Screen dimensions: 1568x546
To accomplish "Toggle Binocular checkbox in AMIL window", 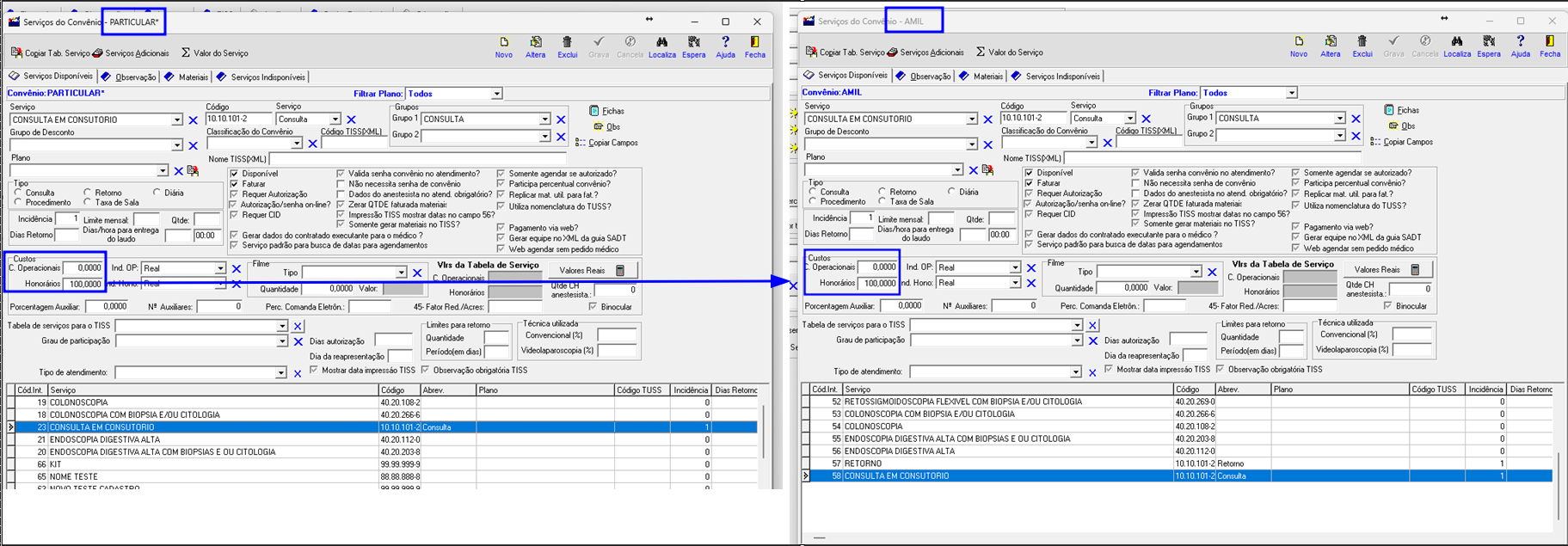I will click(1387, 306).
